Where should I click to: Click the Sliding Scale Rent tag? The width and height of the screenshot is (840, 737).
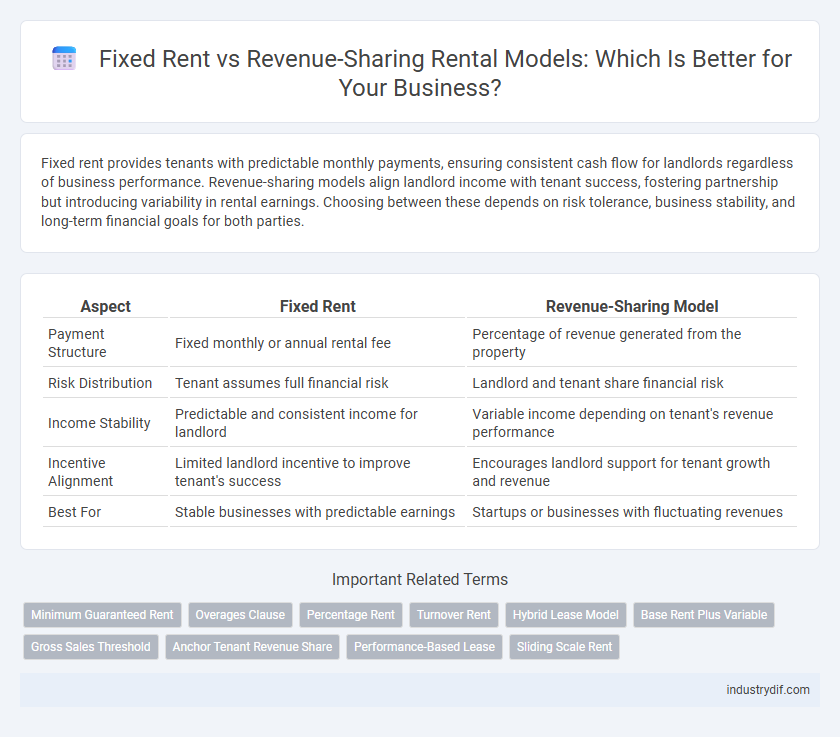(x=564, y=646)
